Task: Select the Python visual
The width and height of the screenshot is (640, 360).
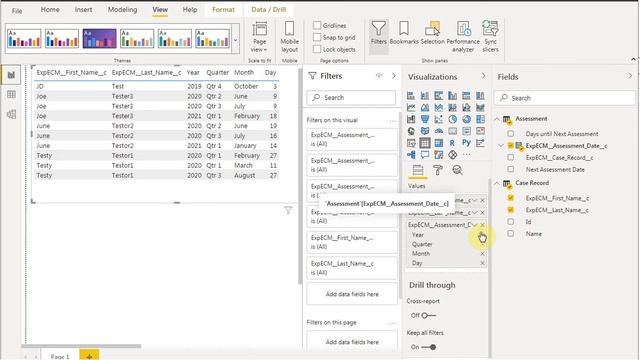Action: (x=467, y=143)
